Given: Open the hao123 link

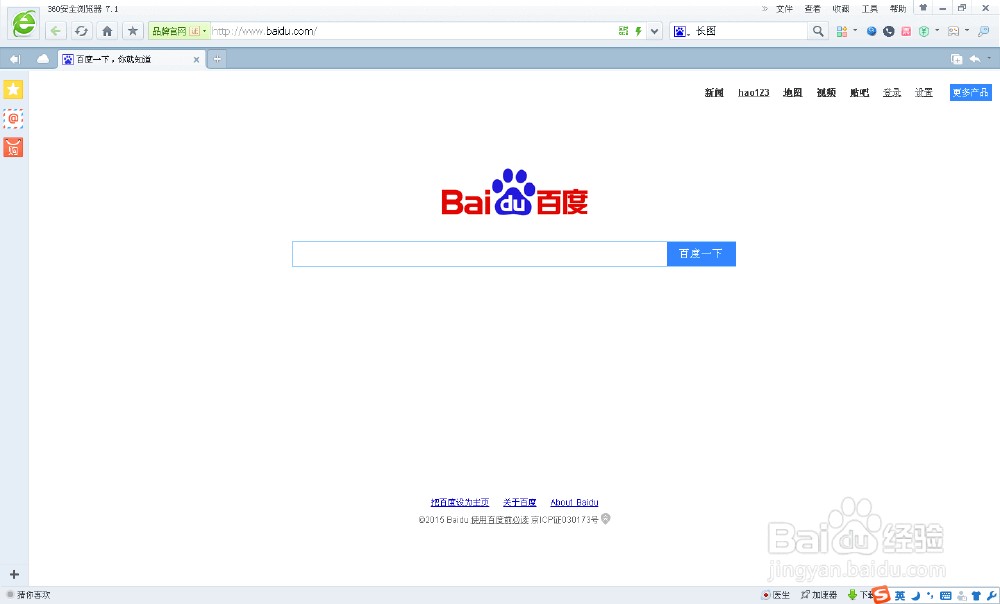Looking at the screenshot, I should coord(754,92).
